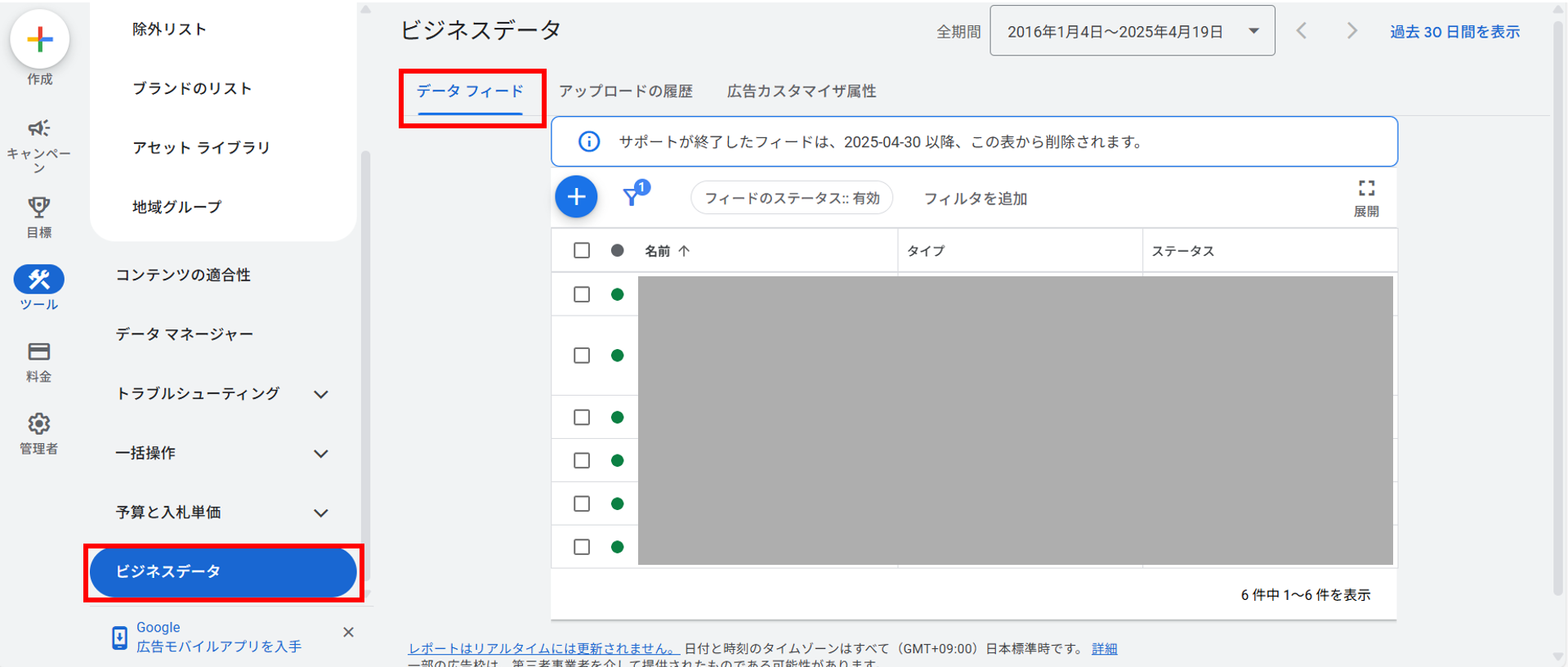The height and width of the screenshot is (667, 1568).
Task: Click フィルタを追加 to add a filter
Action: click(976, 199)
